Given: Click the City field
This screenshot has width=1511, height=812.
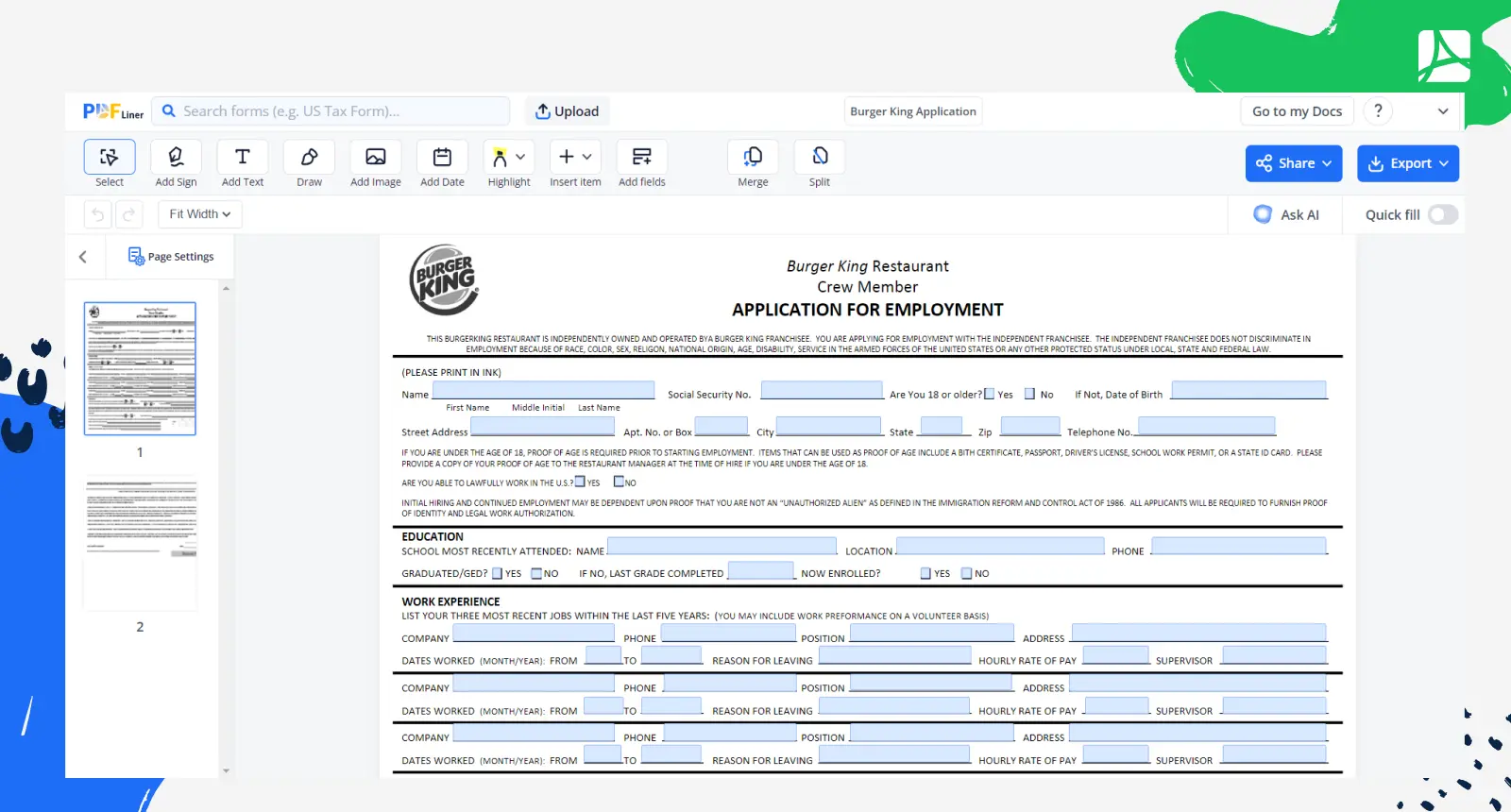Looking at the screenshot, I should point(828,428).
